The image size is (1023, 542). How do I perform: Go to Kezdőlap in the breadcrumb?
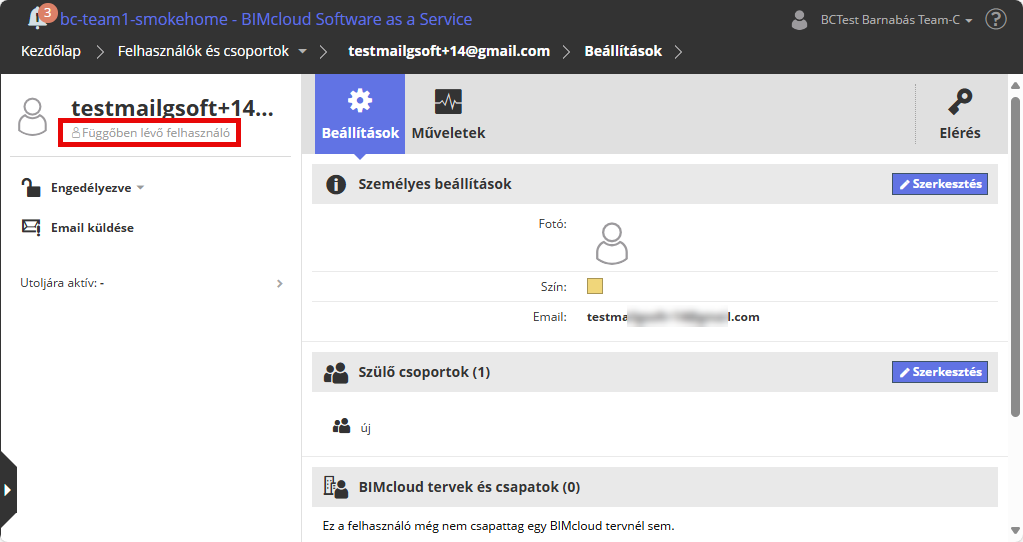pos(51,51)
